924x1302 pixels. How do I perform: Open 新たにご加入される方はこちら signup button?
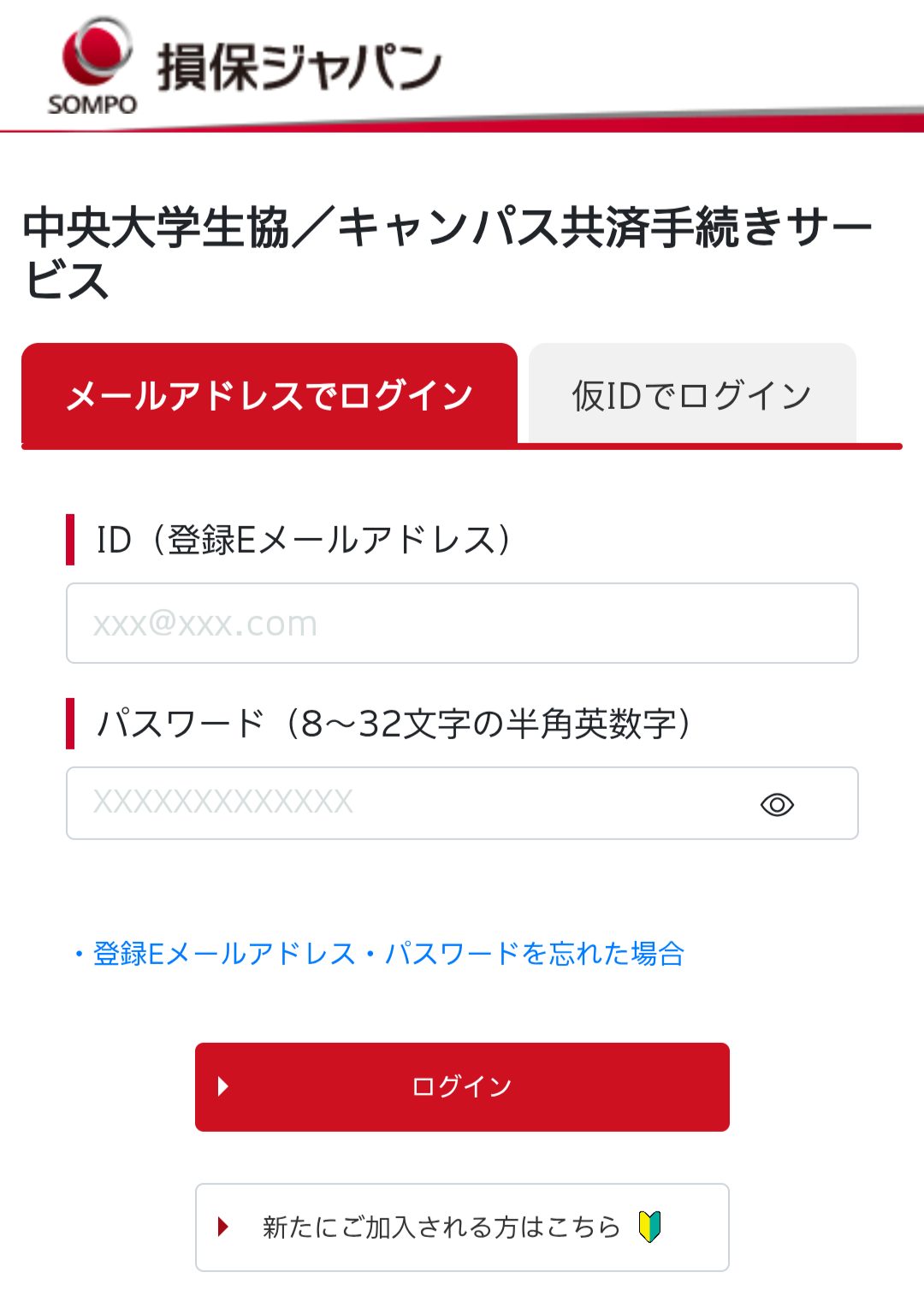click(462, 1227)
